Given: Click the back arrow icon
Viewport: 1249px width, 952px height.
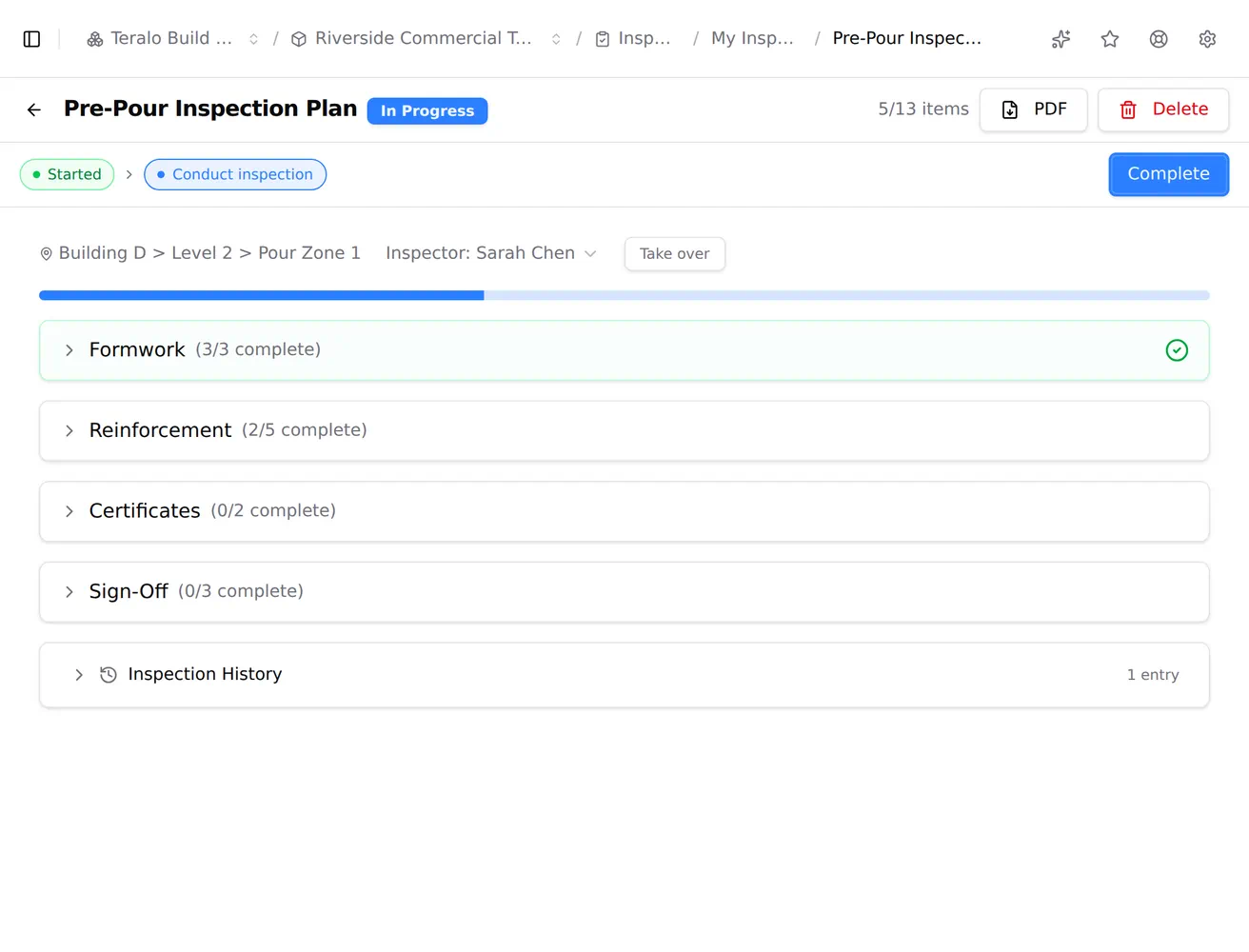Looking at the screenshot, I should pyautogui.click(x=34, y=109).
